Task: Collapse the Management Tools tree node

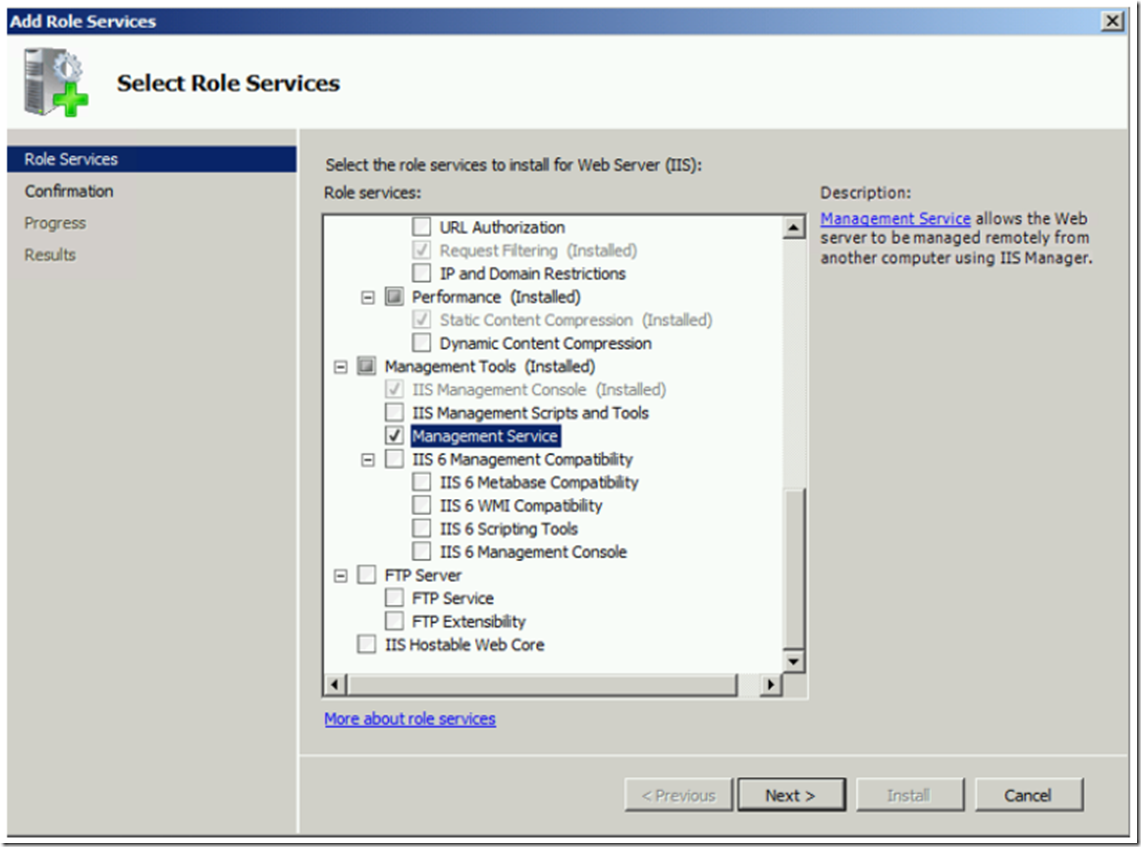Action: pyautogui.click(x=341, y=367)
